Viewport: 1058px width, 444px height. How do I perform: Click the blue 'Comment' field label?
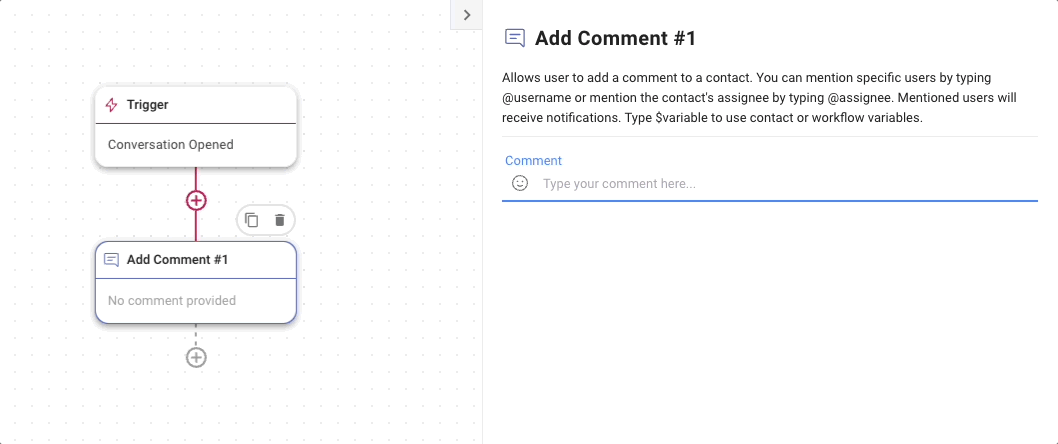pos(533,161)
